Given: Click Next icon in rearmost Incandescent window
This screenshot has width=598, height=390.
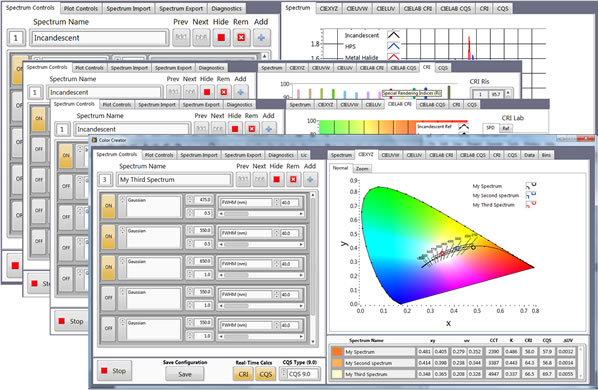Looking at the screenshot, I should (201, 37).
